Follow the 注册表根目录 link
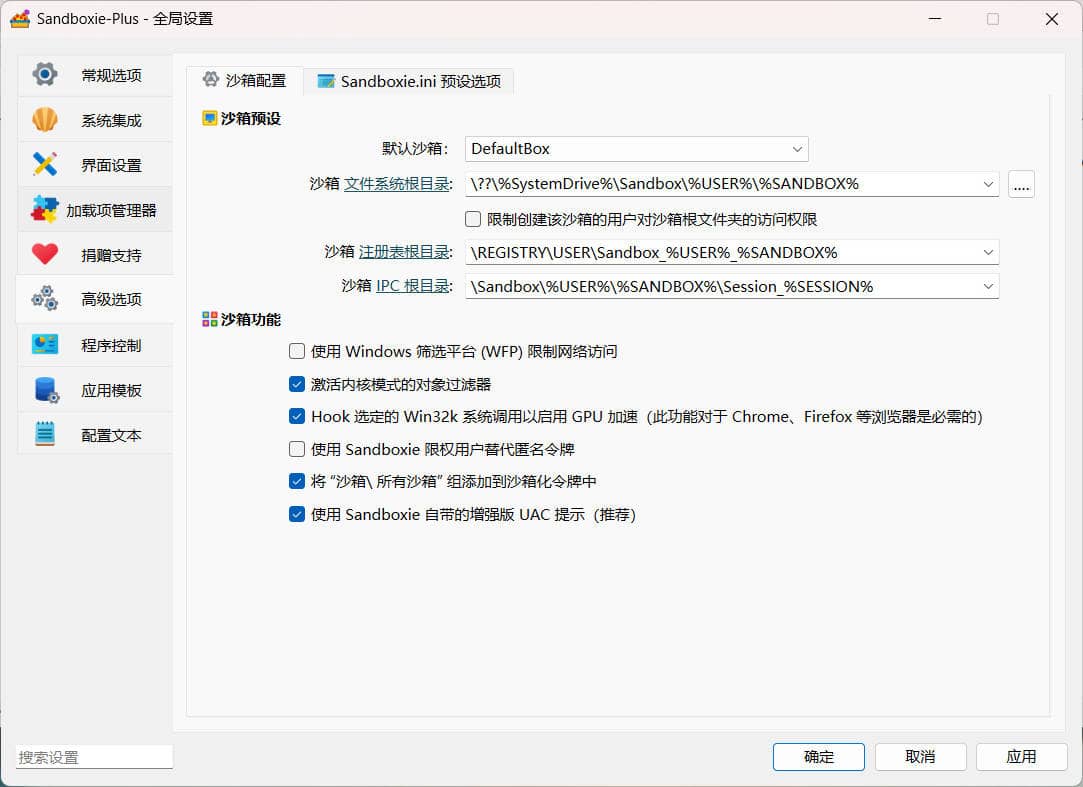 click(404, 252)
